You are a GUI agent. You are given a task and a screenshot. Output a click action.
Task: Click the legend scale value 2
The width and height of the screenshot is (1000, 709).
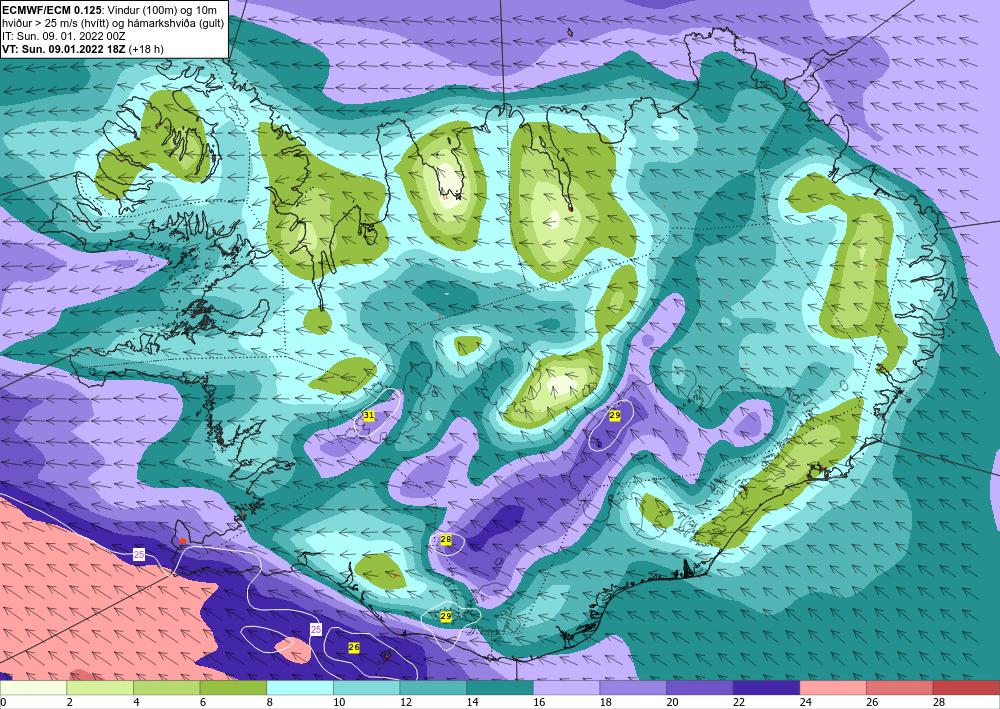[69, 703]
